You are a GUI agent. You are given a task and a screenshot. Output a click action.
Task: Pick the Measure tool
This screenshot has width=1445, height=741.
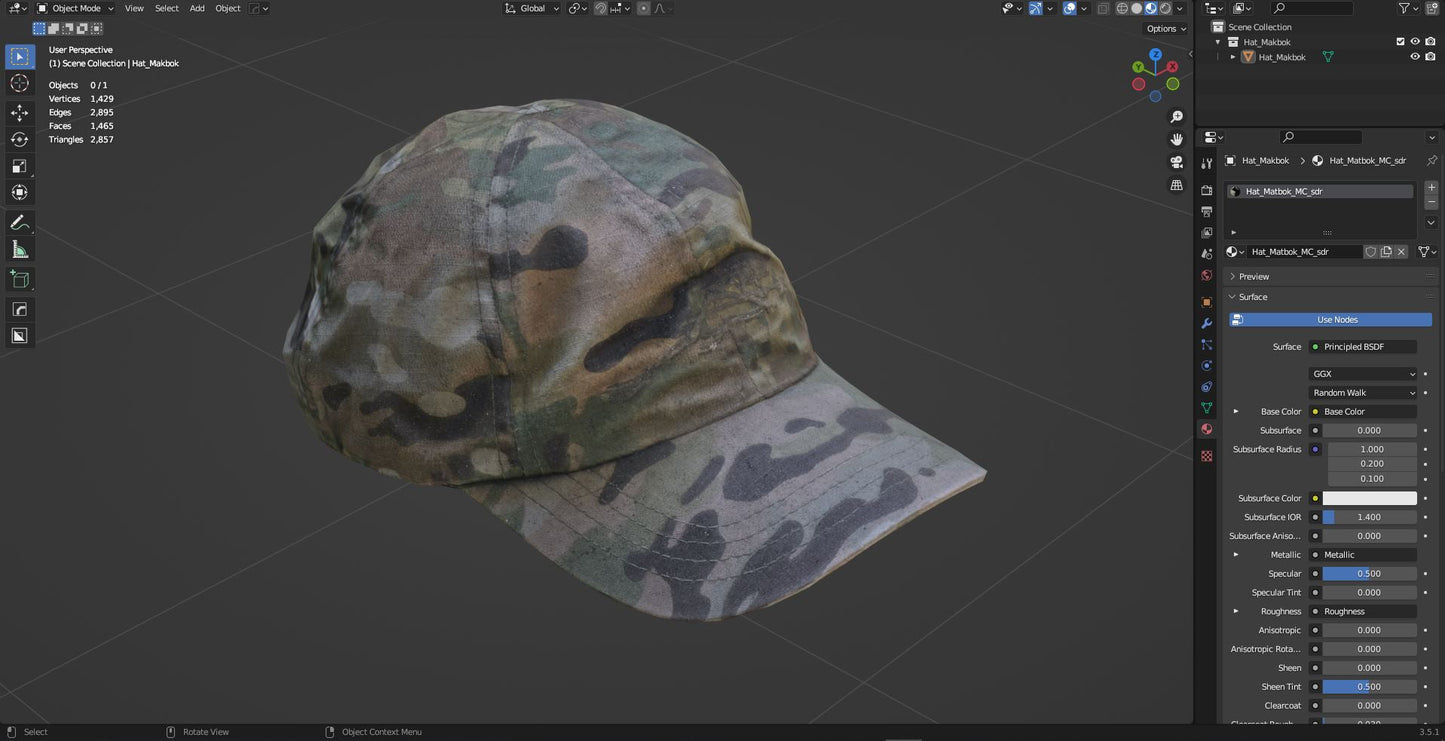point(18,248)
